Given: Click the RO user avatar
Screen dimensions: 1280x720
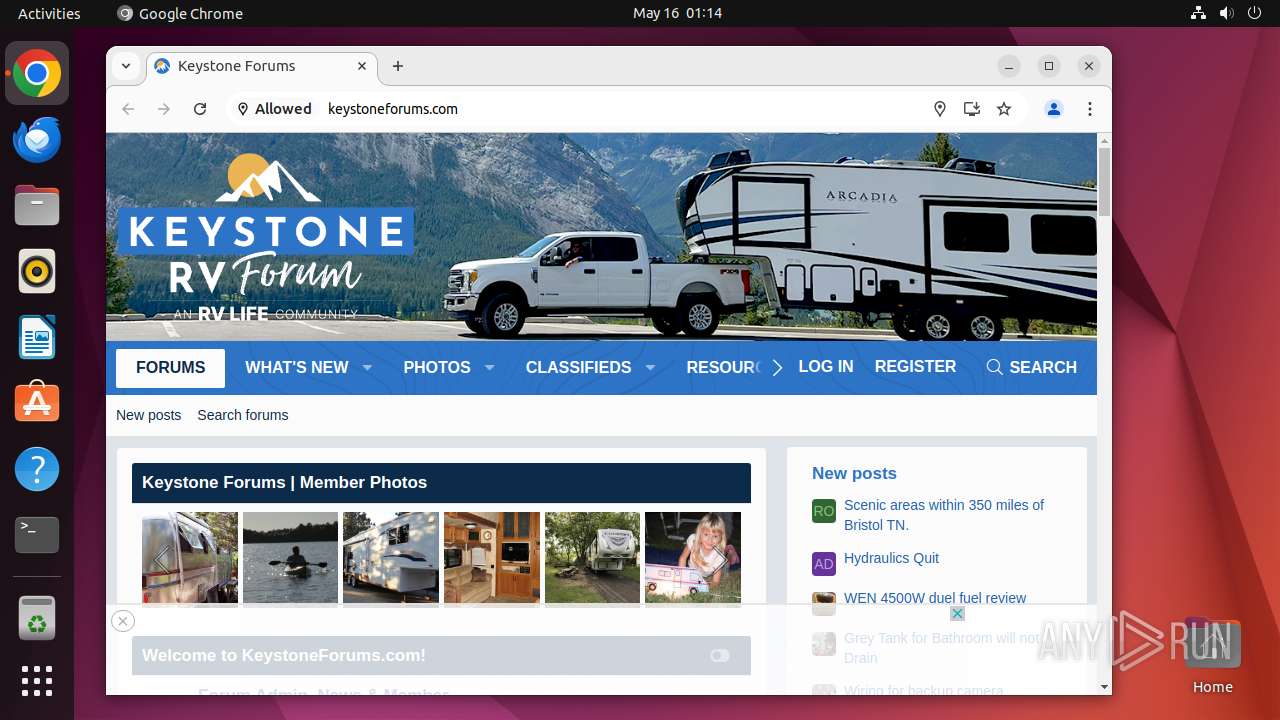Looking at the screenshot, I should [x=824, y=511].
